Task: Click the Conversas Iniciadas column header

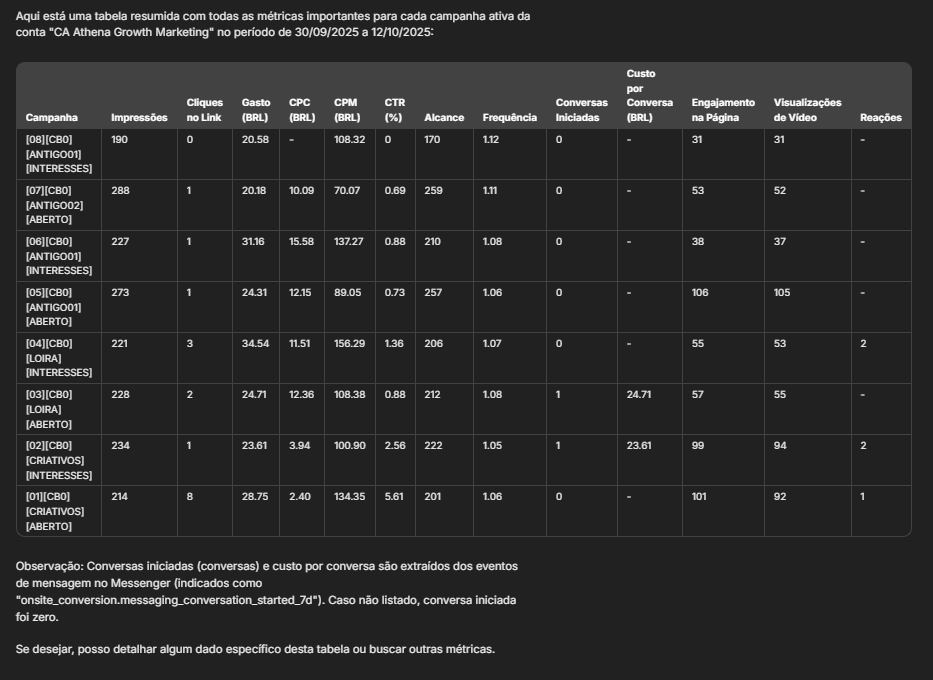Action: [x=581, y=110]
